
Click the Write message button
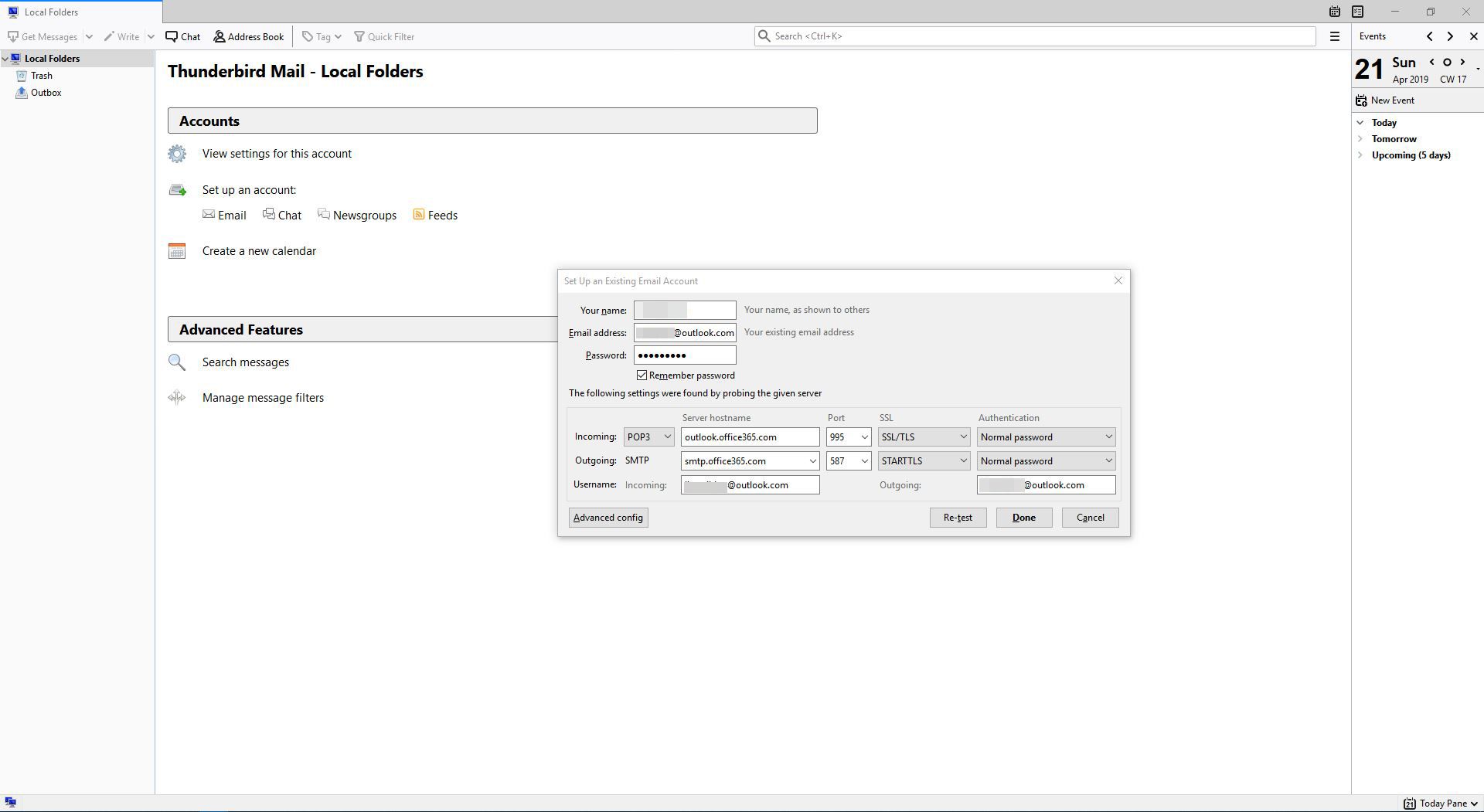pos(122,36)
